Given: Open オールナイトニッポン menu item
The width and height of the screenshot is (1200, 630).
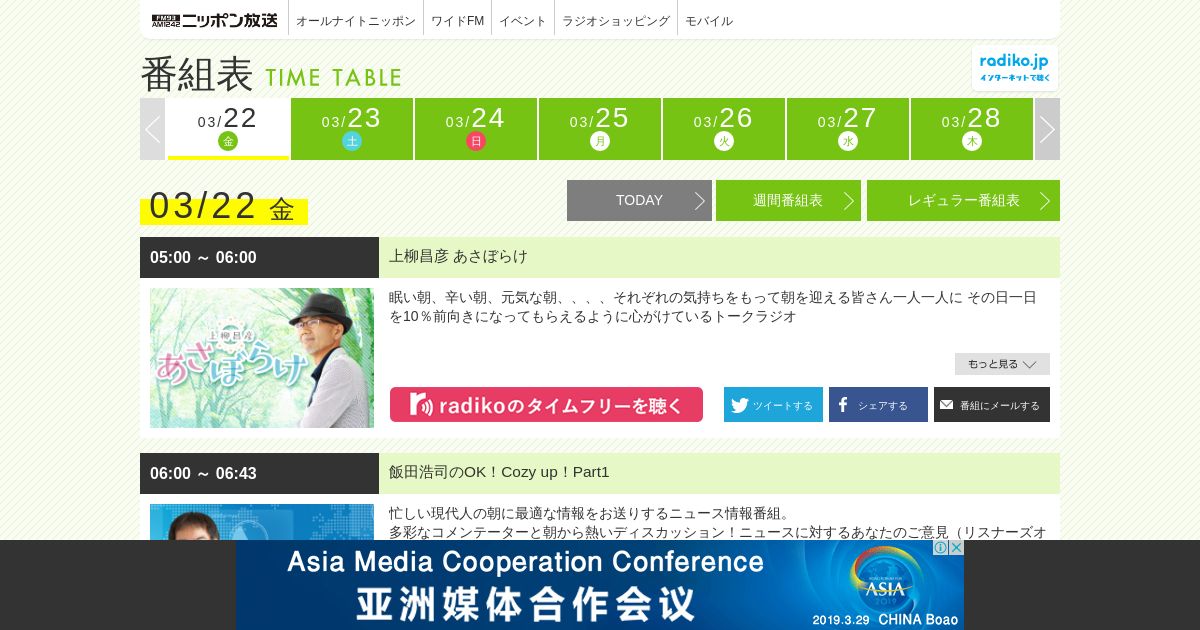Looking at the screenshot, I should pos(356,20).
